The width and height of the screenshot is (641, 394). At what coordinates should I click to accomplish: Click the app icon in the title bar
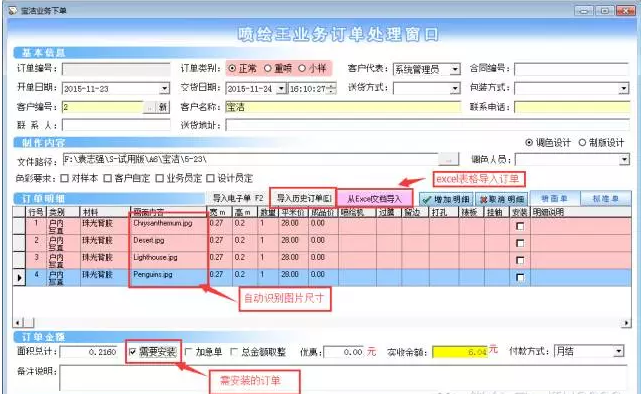(x=13, y=10)
